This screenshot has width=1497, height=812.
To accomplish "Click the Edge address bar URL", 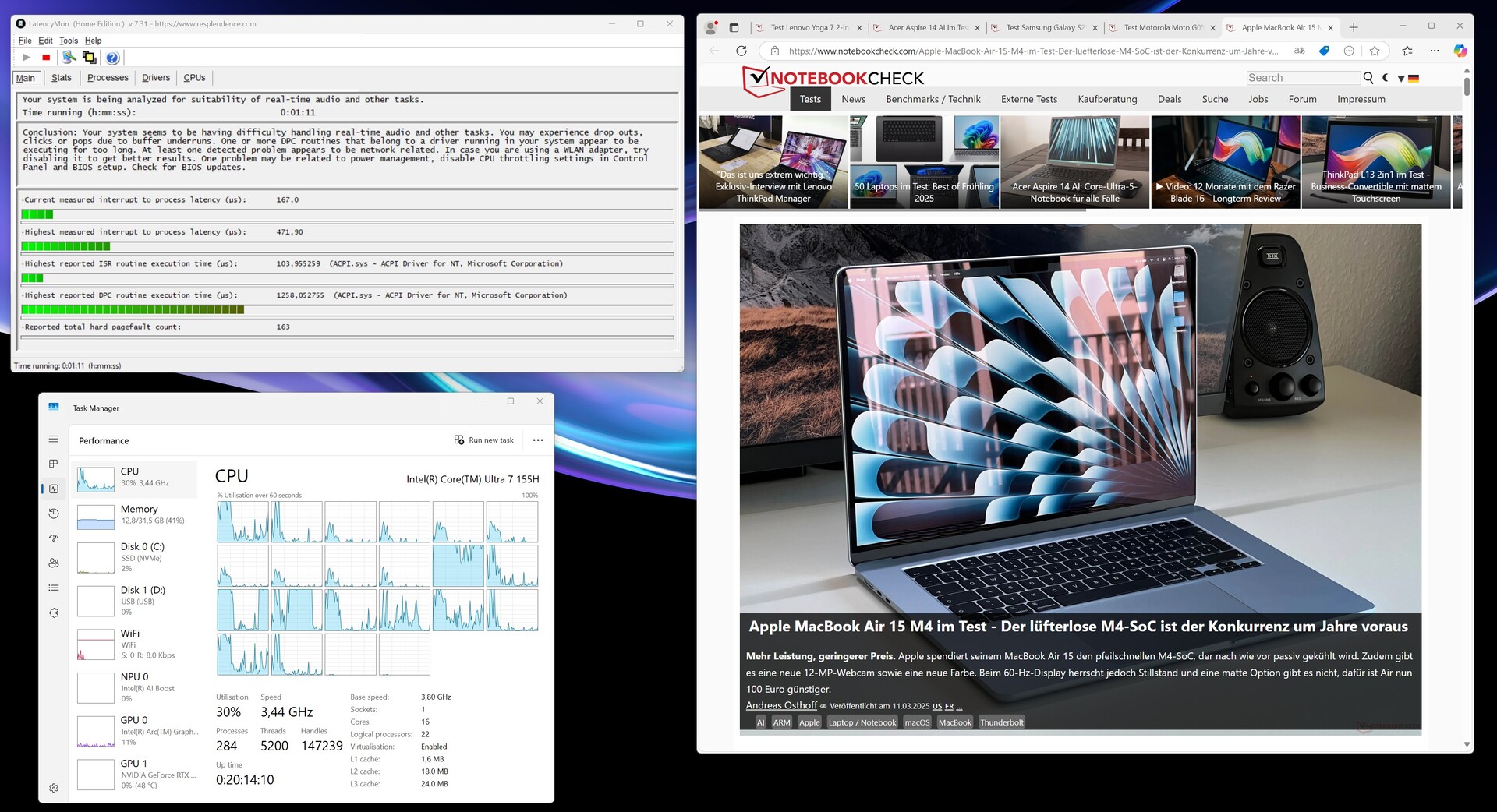I will 1033,51.
